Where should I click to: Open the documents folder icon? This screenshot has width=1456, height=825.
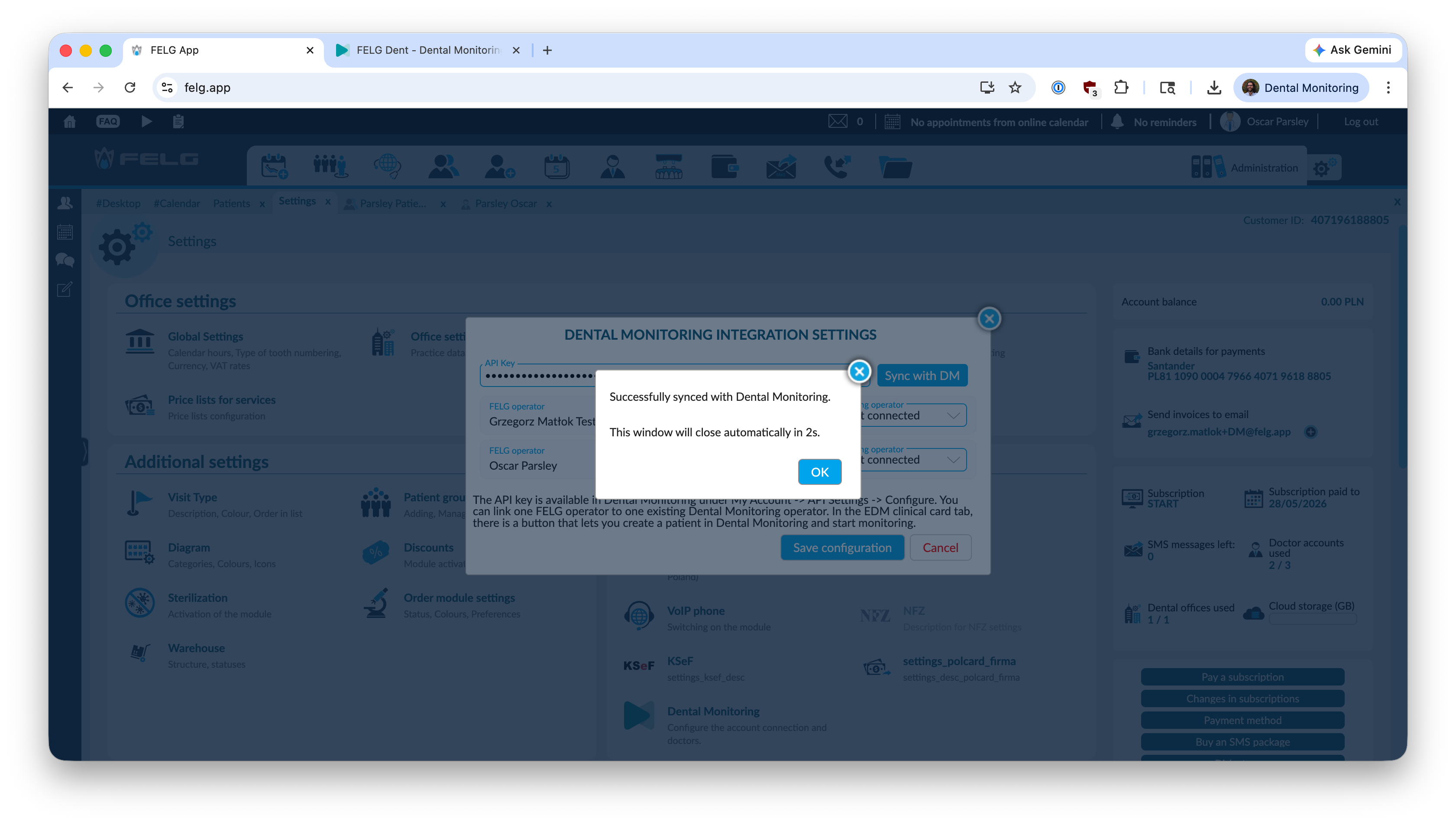click(x=895, y=166)
